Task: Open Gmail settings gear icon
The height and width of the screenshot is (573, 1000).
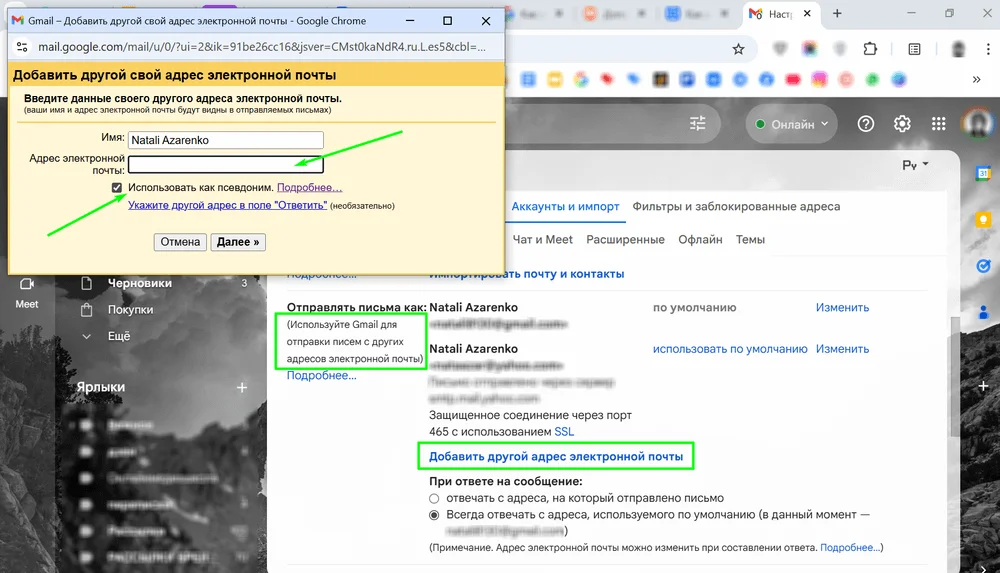Action: (902, 124)
